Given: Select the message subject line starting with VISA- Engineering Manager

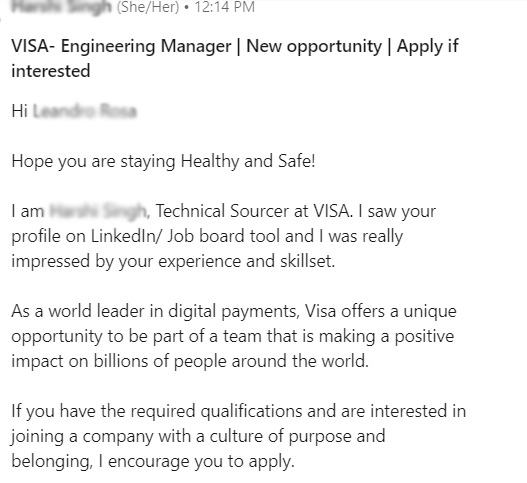Looking at the screenshot, I should (x=235, y=58).
